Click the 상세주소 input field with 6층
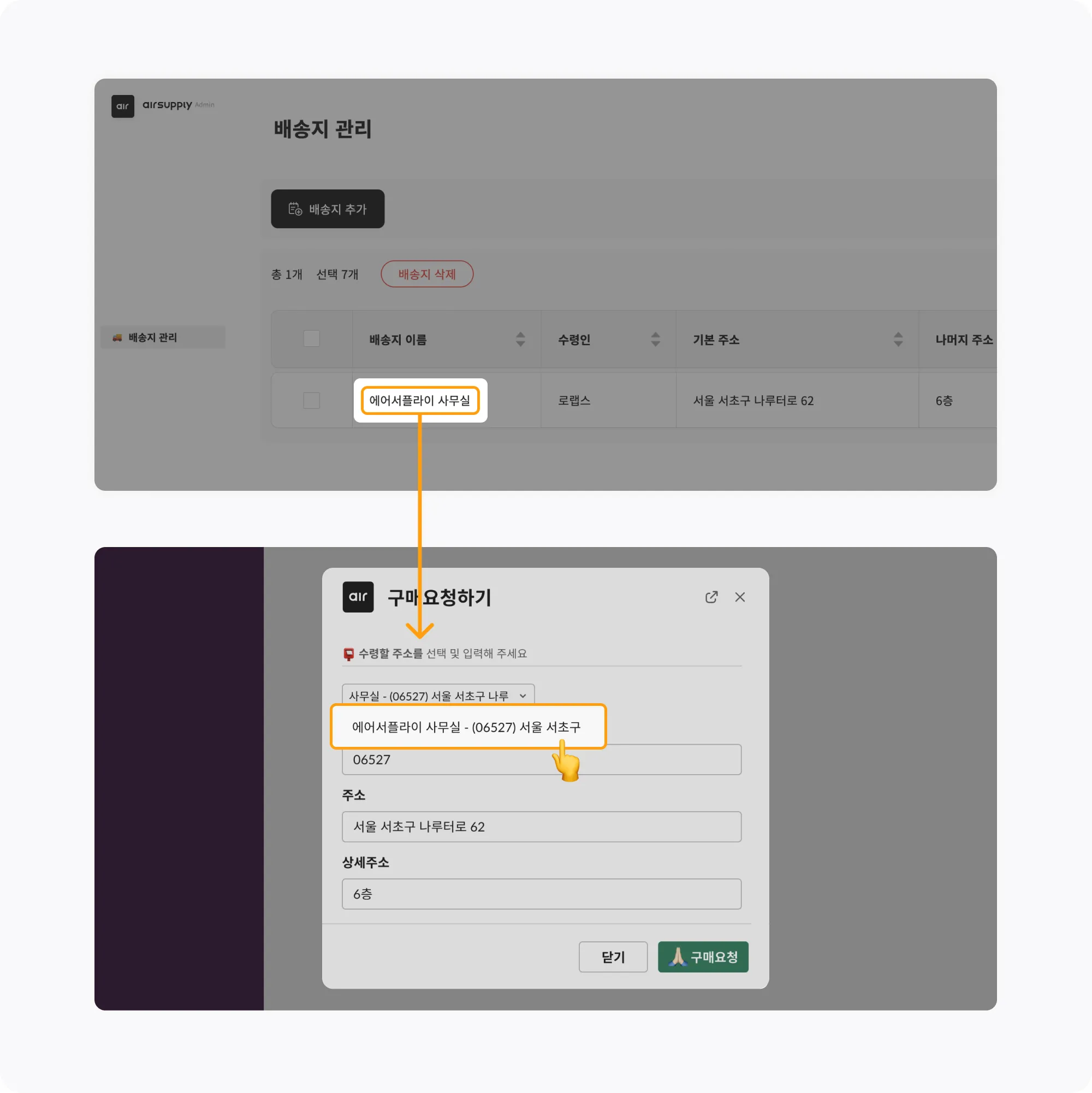Viewport: 1092px width, 1093px height. [542, 894]
